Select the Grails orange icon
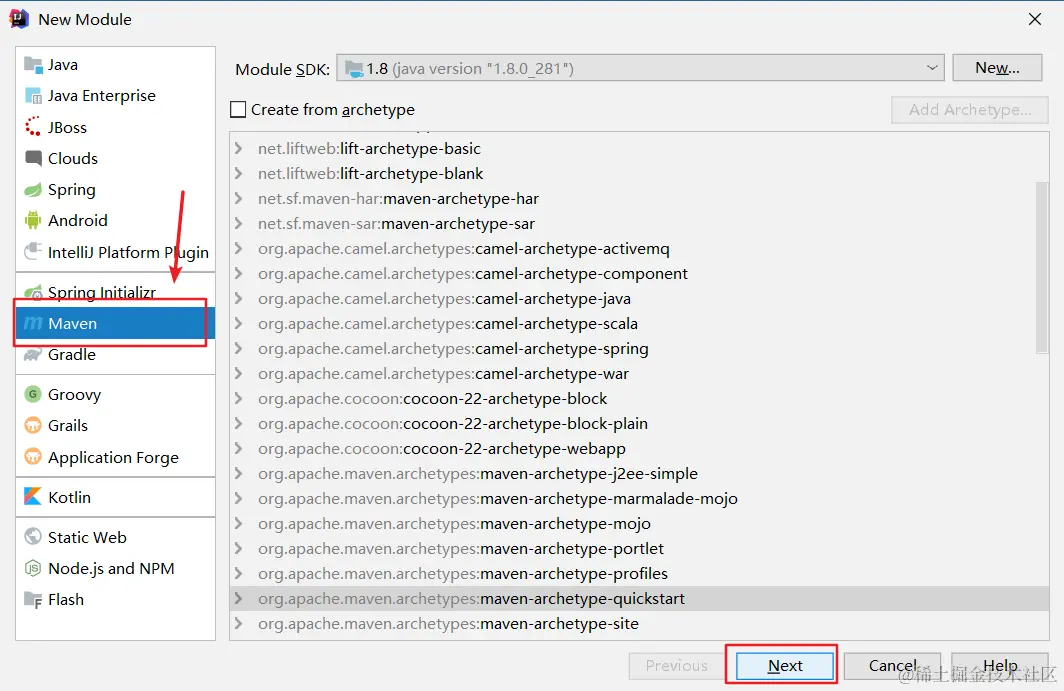The height and width of the screenshot is (691, 1064). pyautogui.click(x=33, y=426)
